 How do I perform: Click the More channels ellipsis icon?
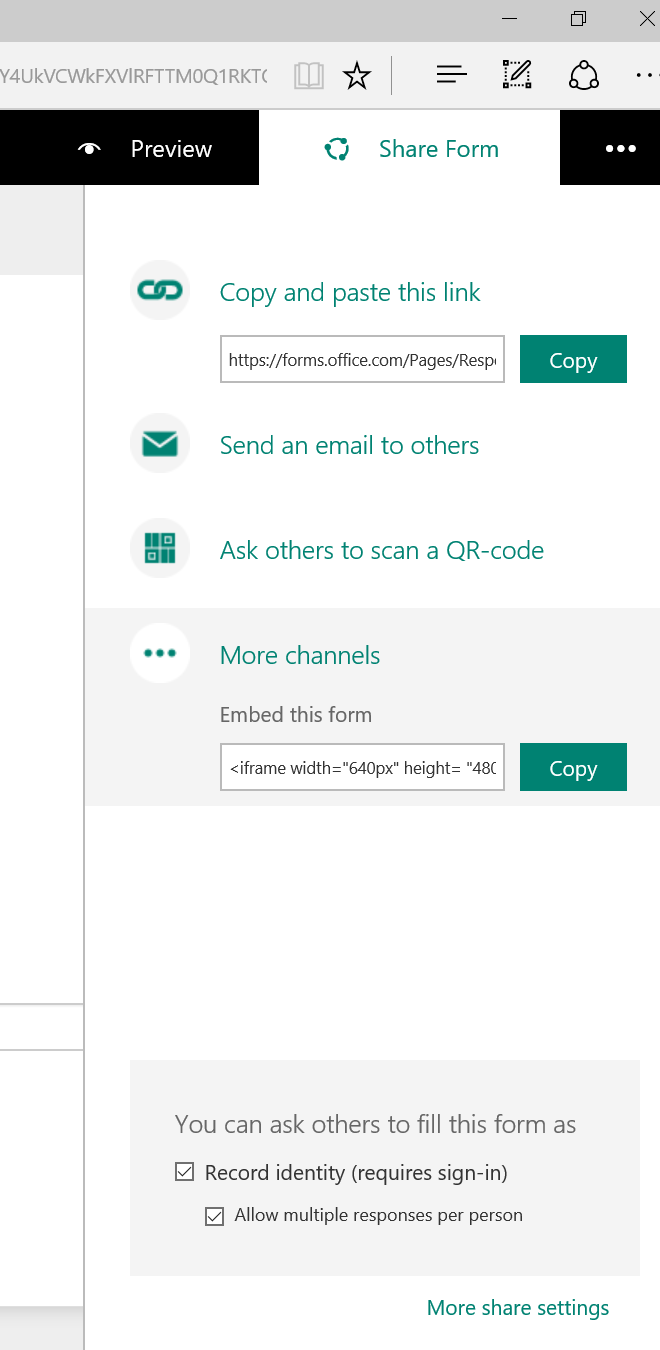pyautogui.click(x=160, y=653)
